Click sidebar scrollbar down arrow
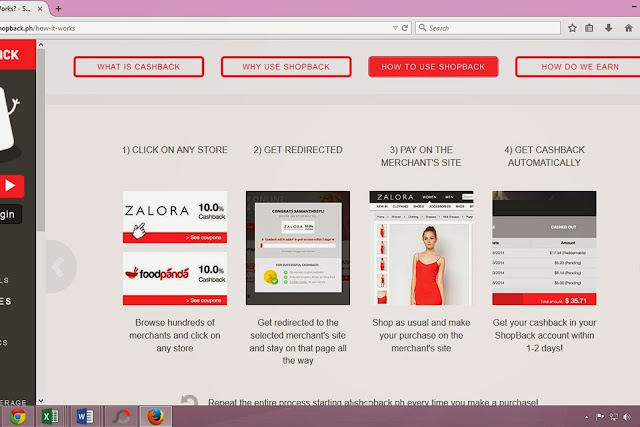 41,401
